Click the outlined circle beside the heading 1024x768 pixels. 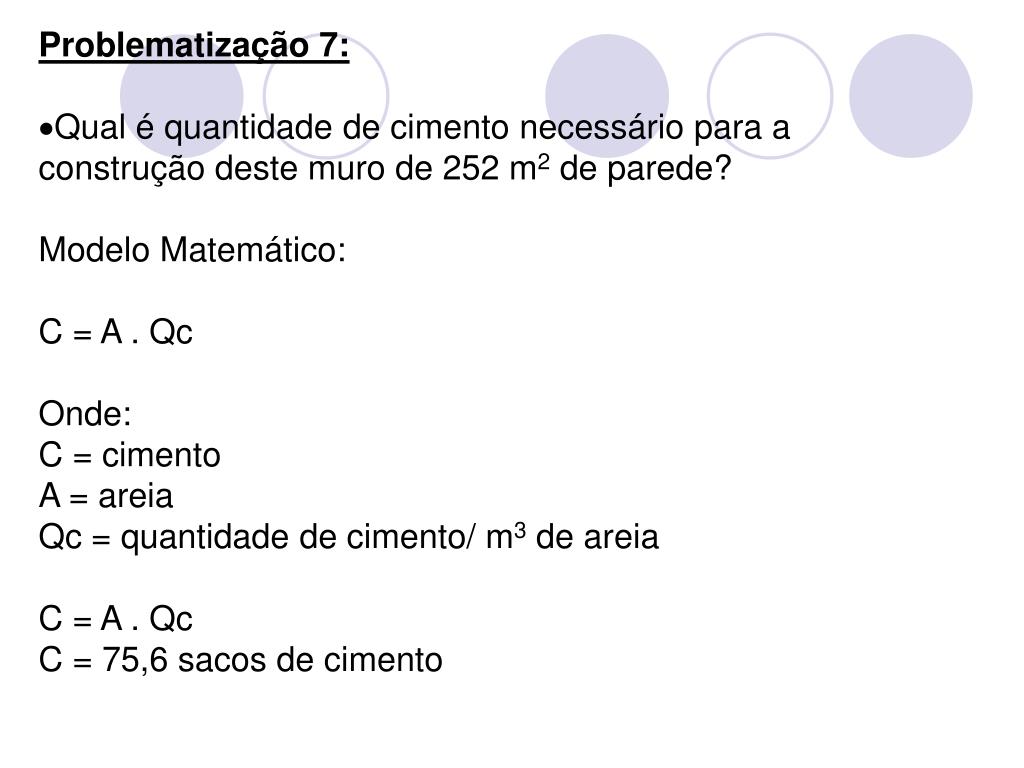(x=326, y=96)
